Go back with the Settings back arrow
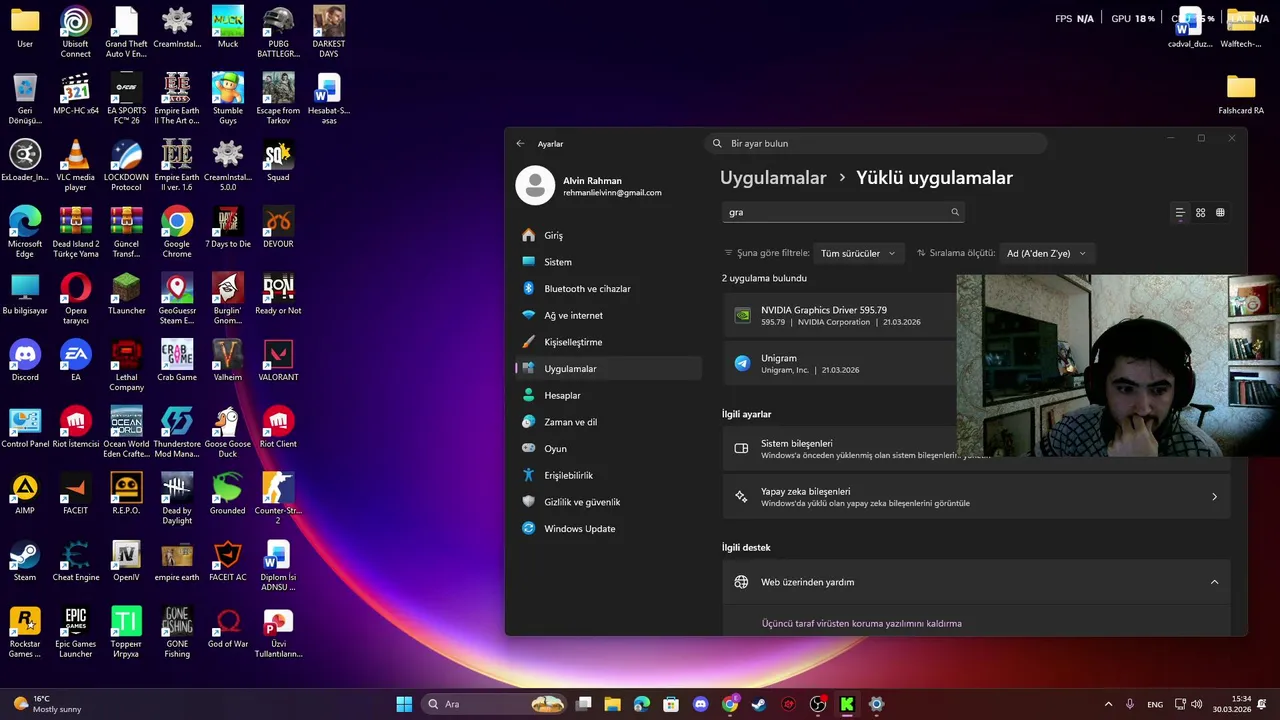Viewport: 1280px width, 720px height. tap(520, 144)
